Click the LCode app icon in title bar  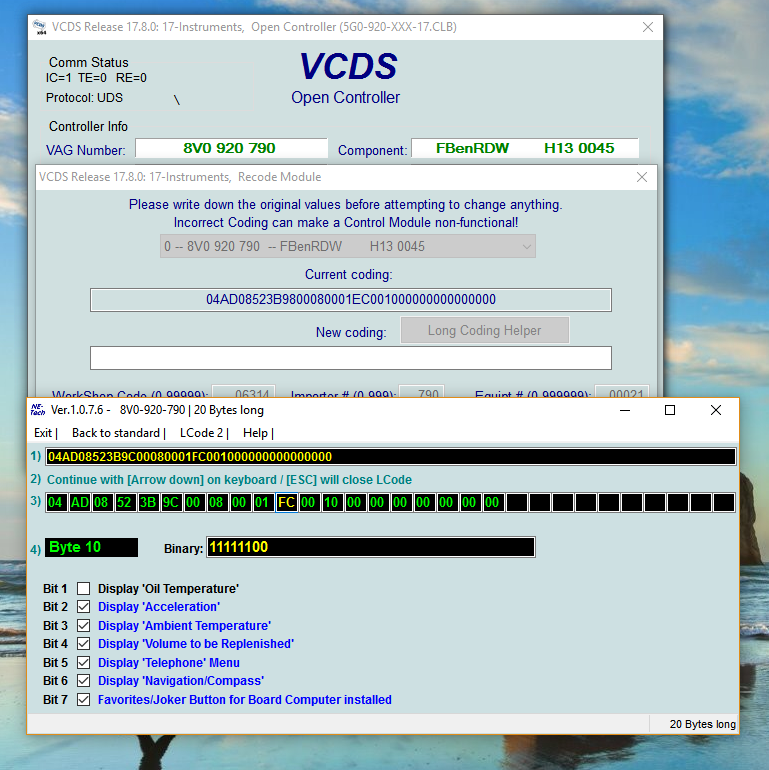[37, 410]
